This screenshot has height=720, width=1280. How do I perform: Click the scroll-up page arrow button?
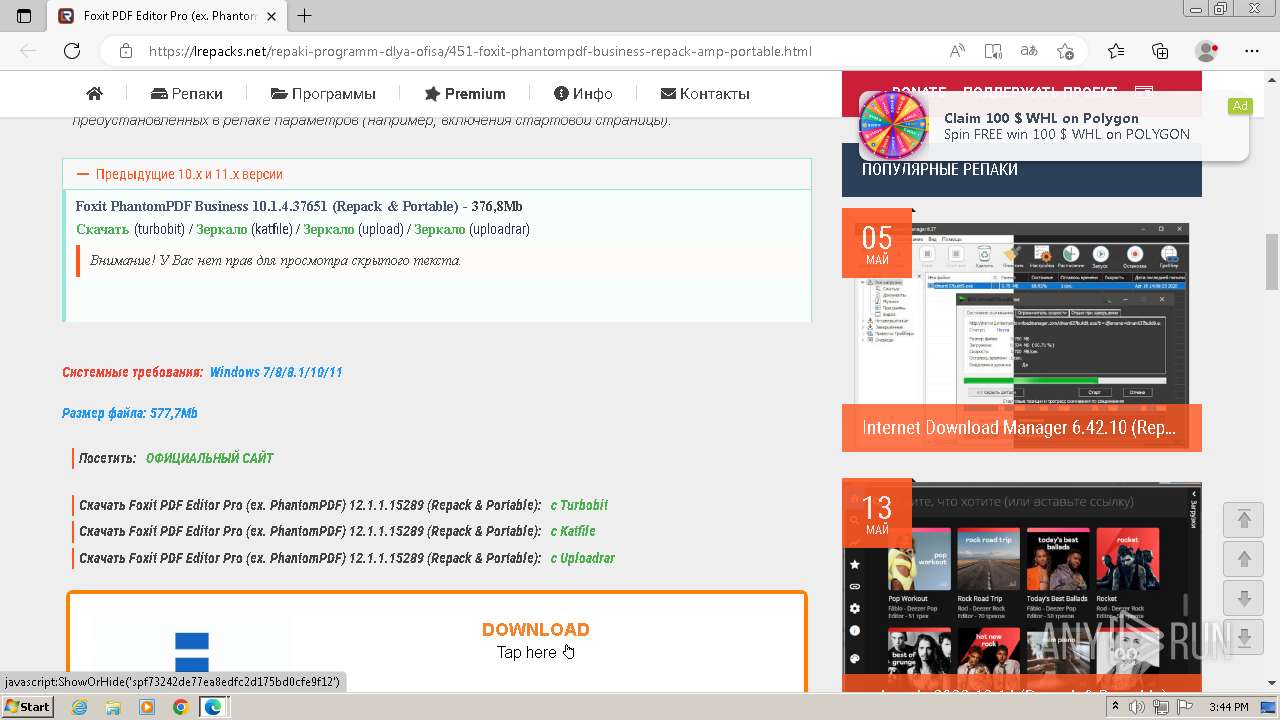tap(1244, 559)
